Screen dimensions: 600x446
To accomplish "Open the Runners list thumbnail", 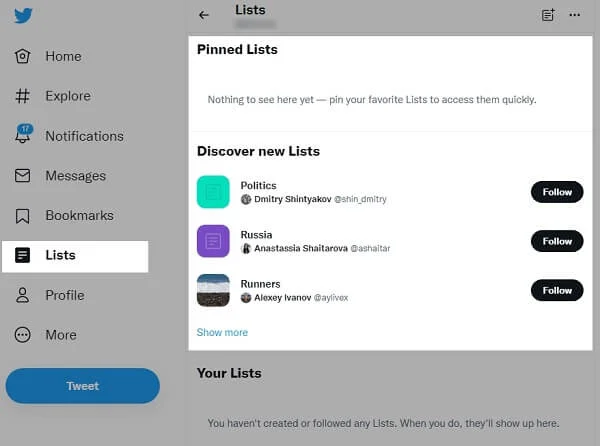I will pos(213,290).
